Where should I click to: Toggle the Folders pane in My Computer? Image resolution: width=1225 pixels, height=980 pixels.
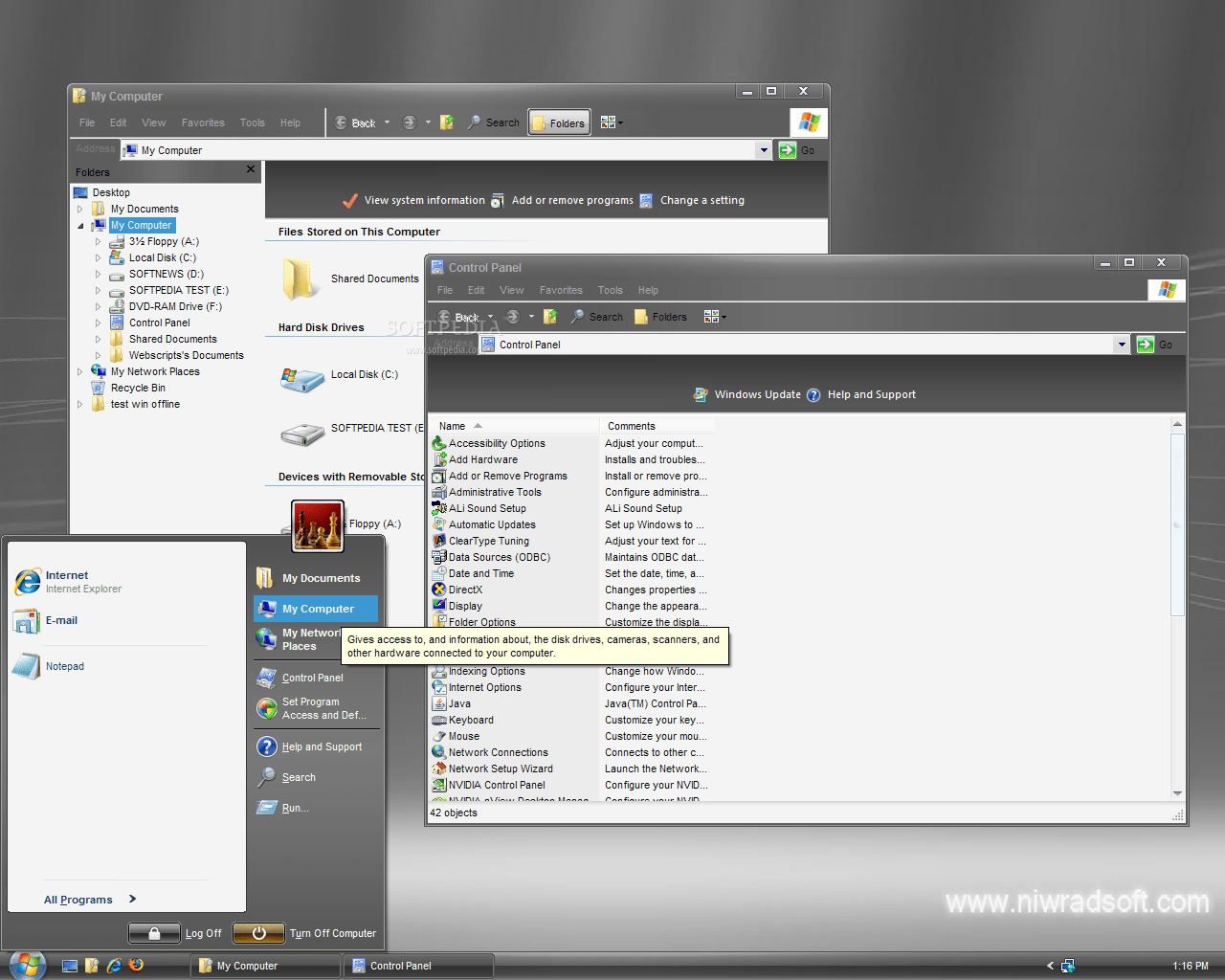[x=559, y=122]
